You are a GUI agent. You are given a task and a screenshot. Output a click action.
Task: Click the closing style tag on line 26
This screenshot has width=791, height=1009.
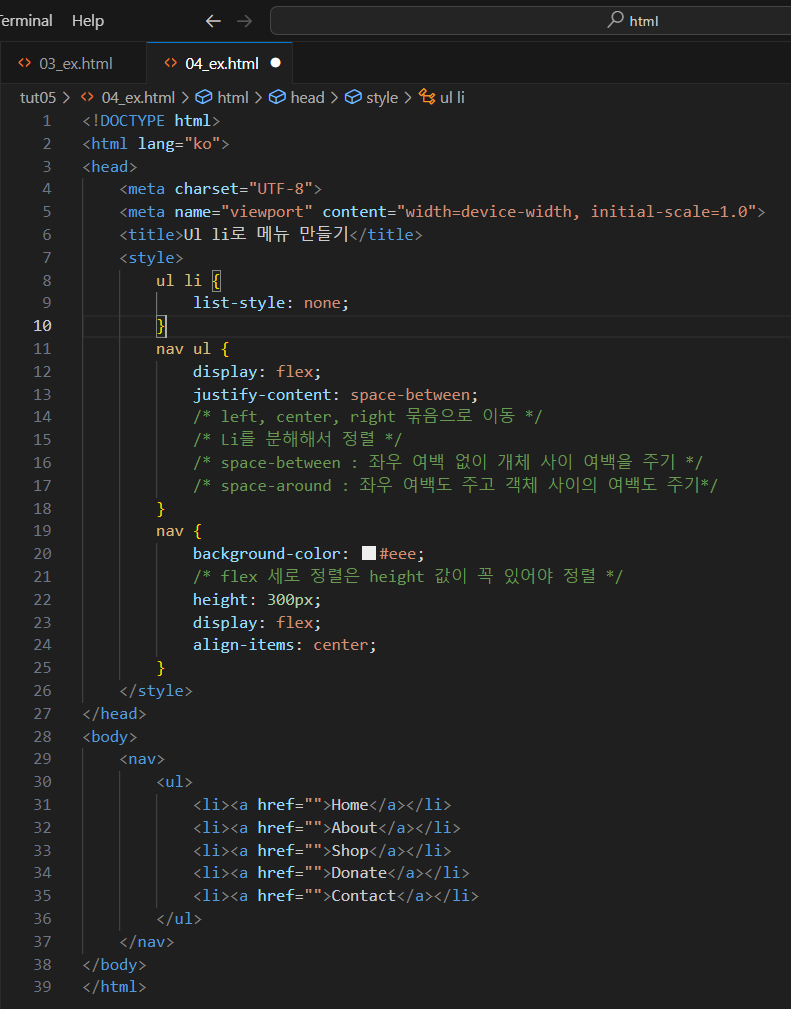(156, 690)
